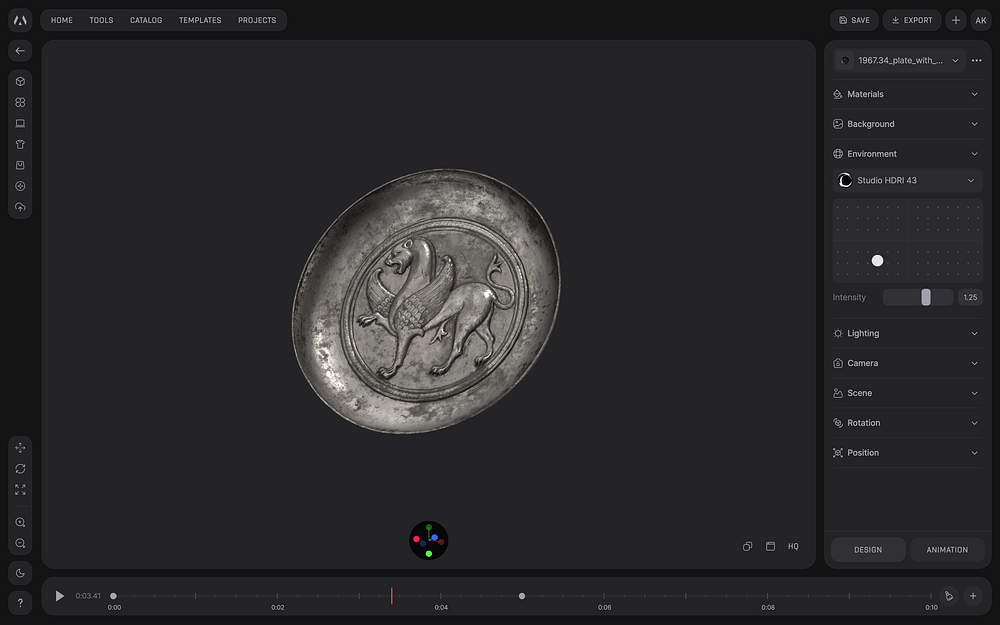
Task: Click the cloud upload icon
Action: [x=20, y=207]
